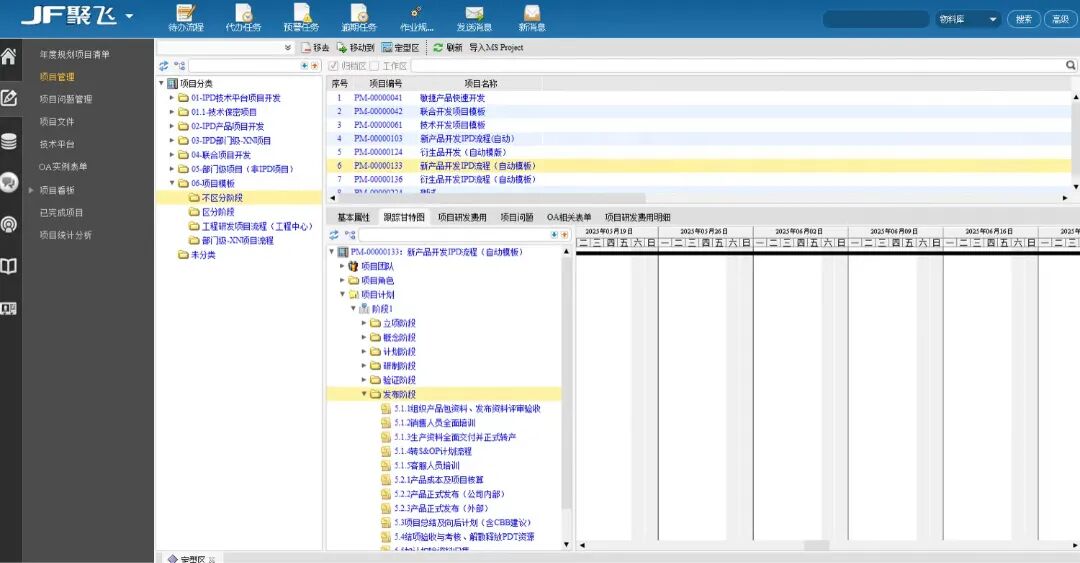Toggle the 归档区 checkbox
Image resolution: width=1080 pixels, height=563 pixels.
(x=333, y=66)
